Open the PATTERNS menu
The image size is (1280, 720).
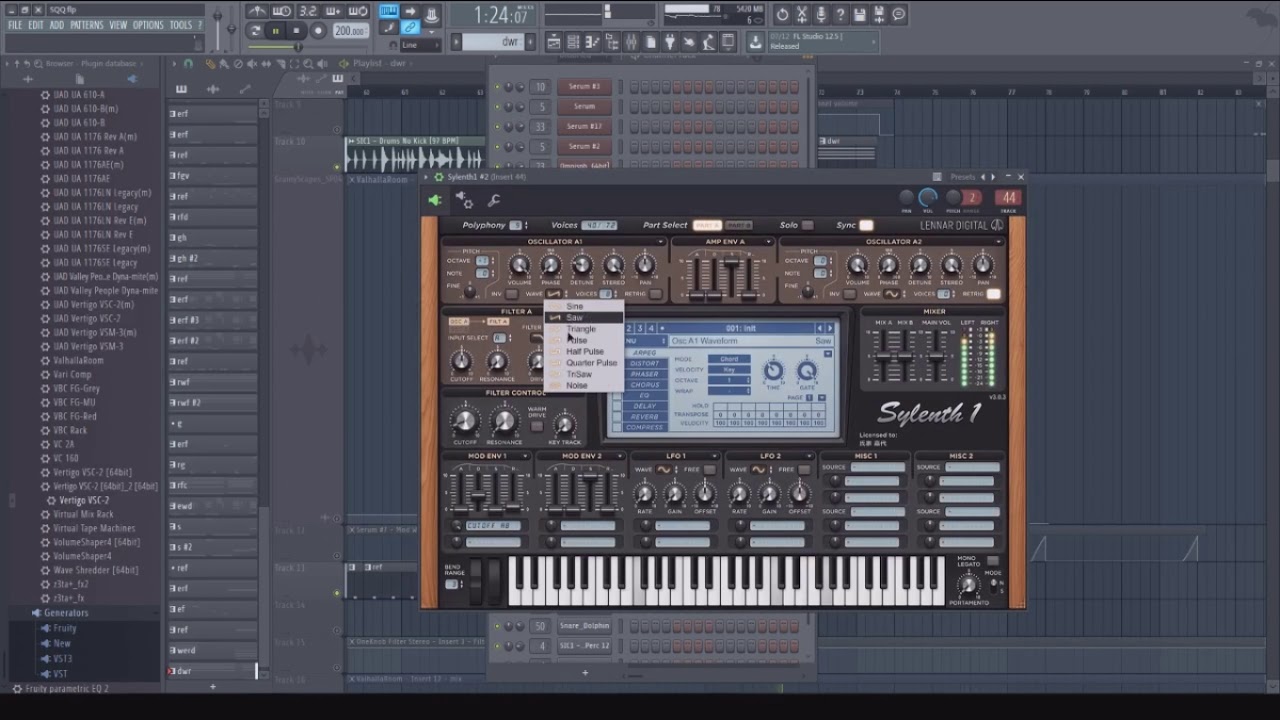click(87, 25)
